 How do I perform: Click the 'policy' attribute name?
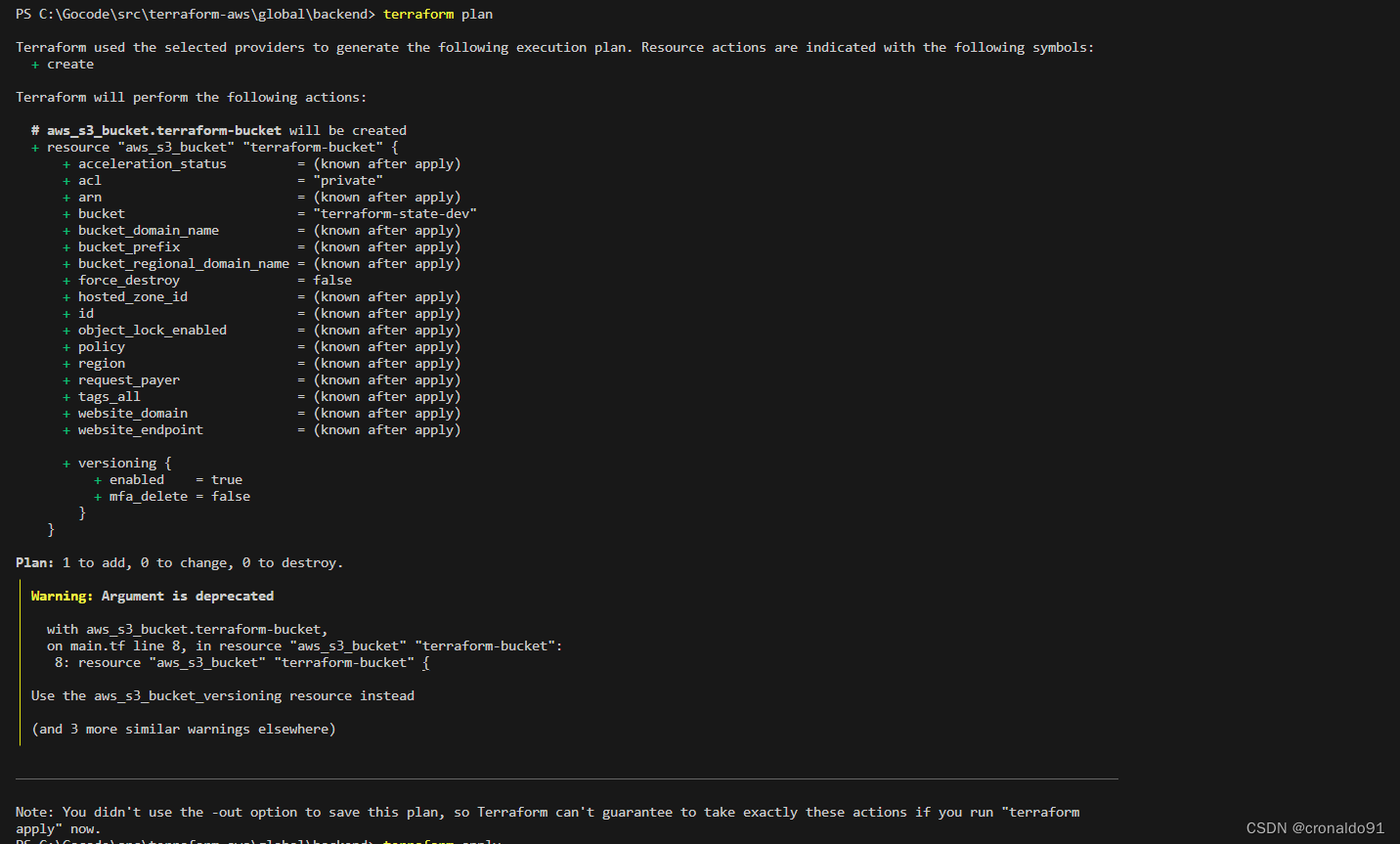pos(102,347)
